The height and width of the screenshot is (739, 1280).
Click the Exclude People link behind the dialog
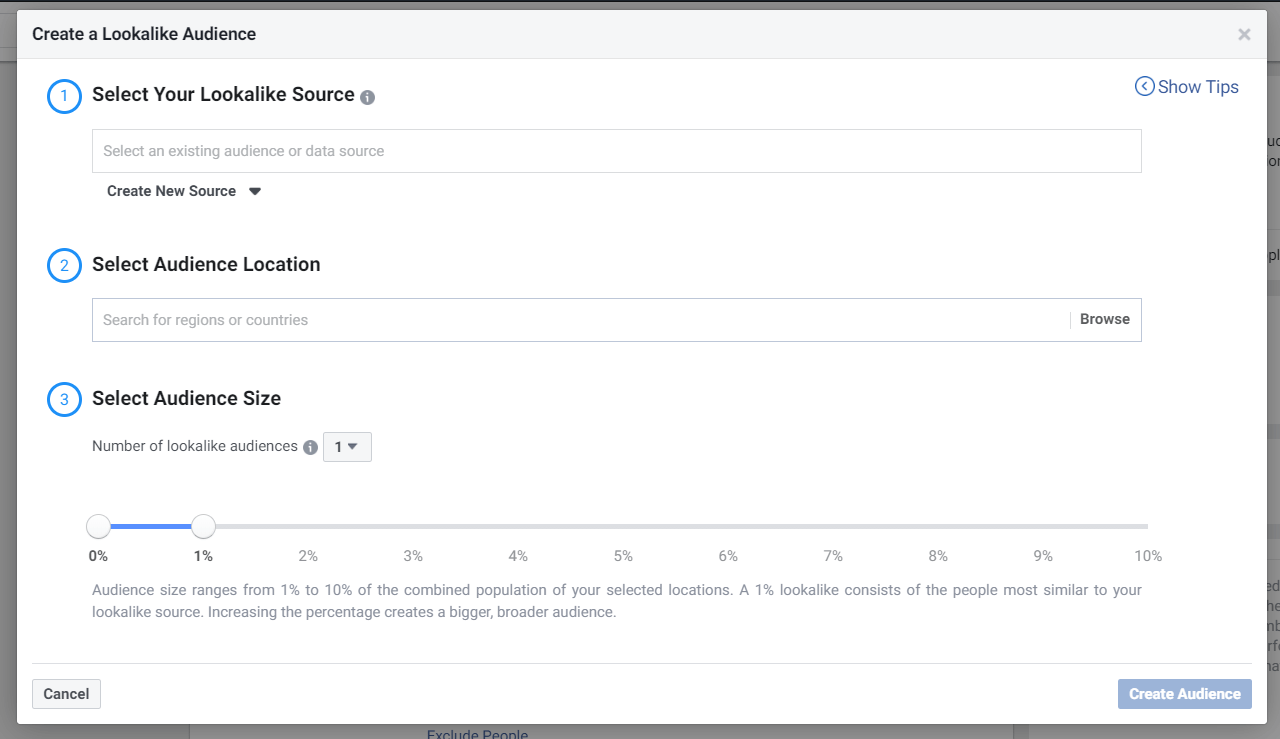477,734
